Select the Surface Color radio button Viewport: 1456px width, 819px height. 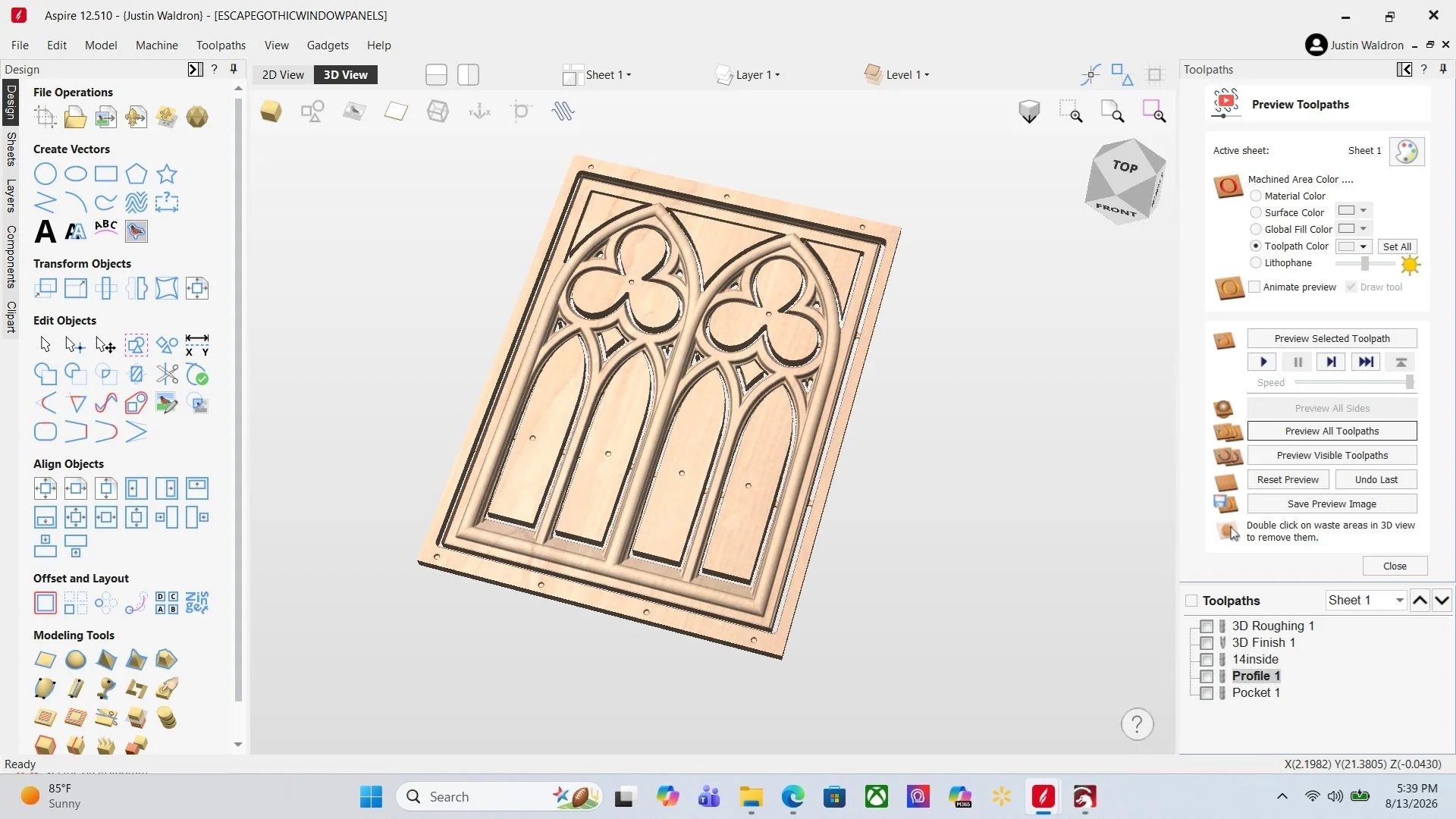click(x=1256, y=212)
